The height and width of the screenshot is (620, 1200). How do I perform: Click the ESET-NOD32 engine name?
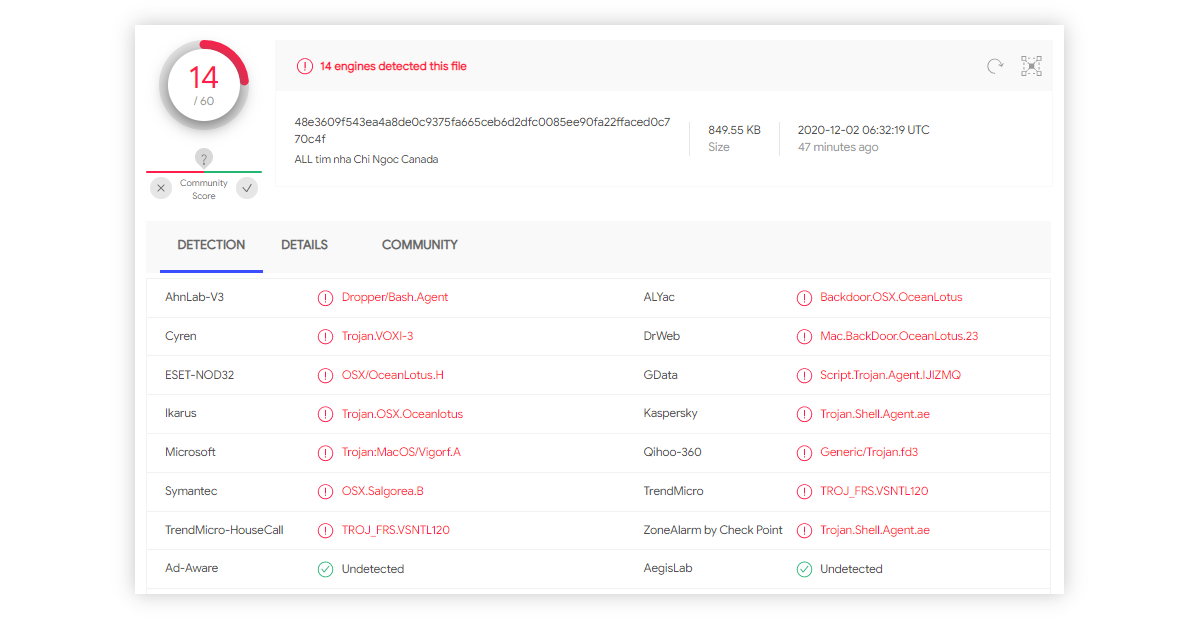(199, 375)
